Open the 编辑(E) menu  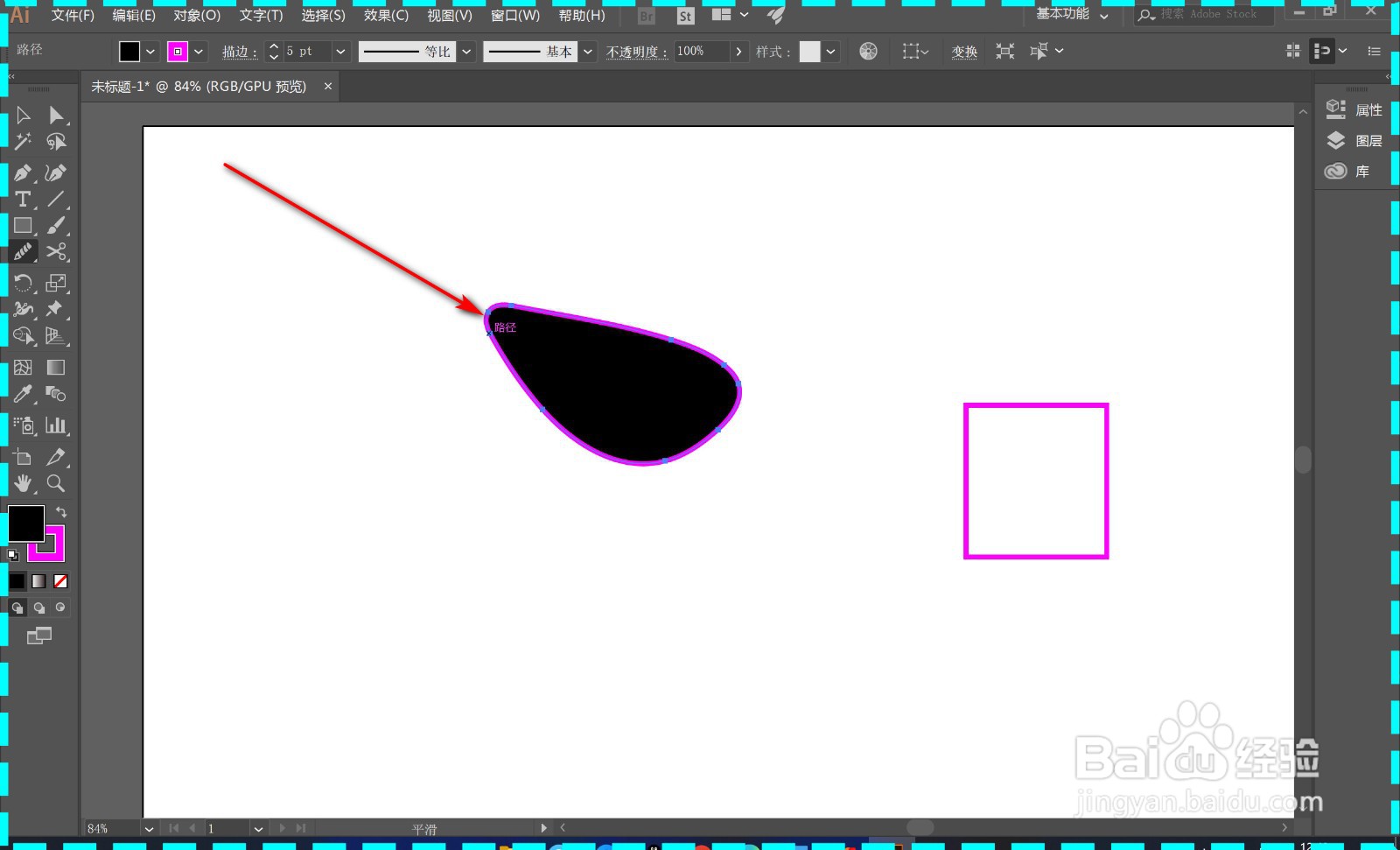[134, 15]
